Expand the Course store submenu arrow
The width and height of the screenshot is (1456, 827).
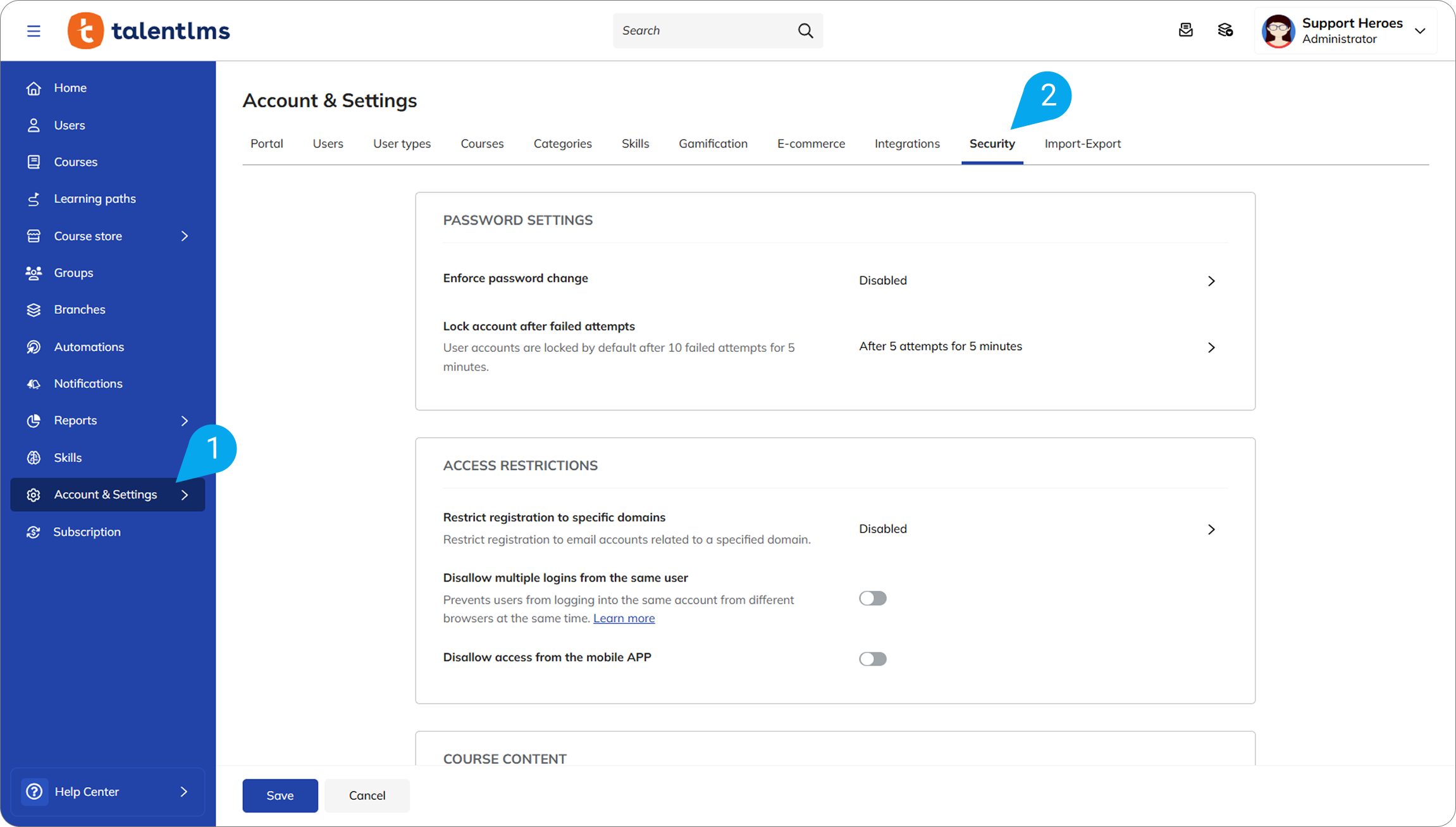[x=185, y=236]
